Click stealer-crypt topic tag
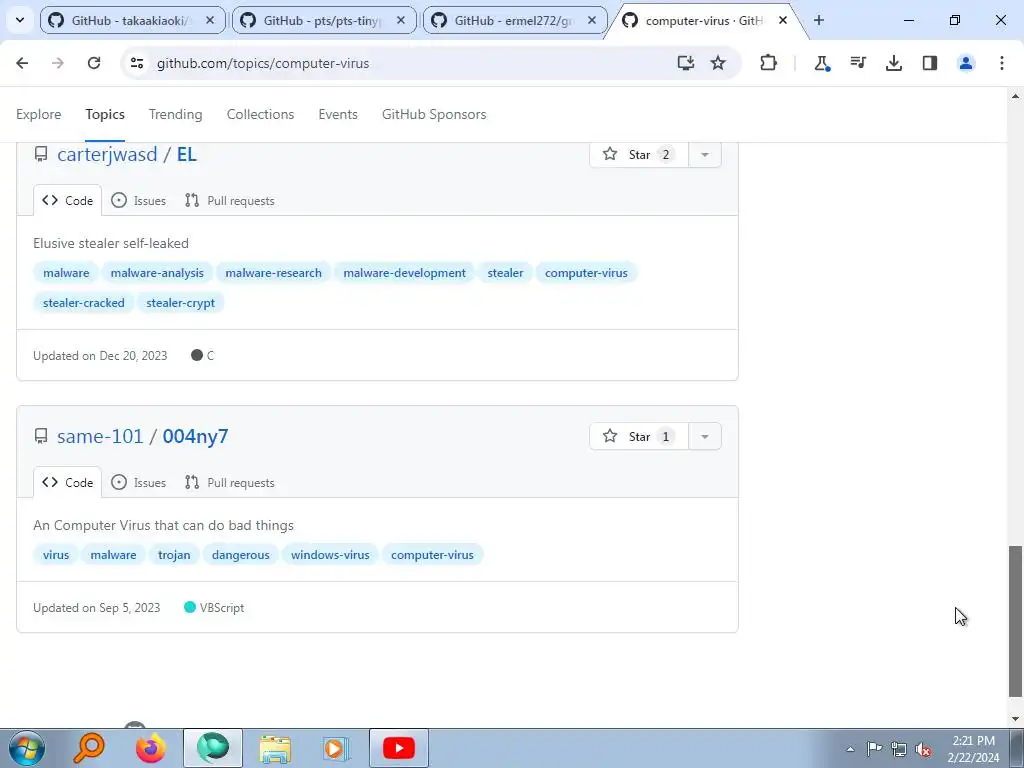The height and width of the screenshot is (768, 1024). pyautogui.click(x=180, y=303)
